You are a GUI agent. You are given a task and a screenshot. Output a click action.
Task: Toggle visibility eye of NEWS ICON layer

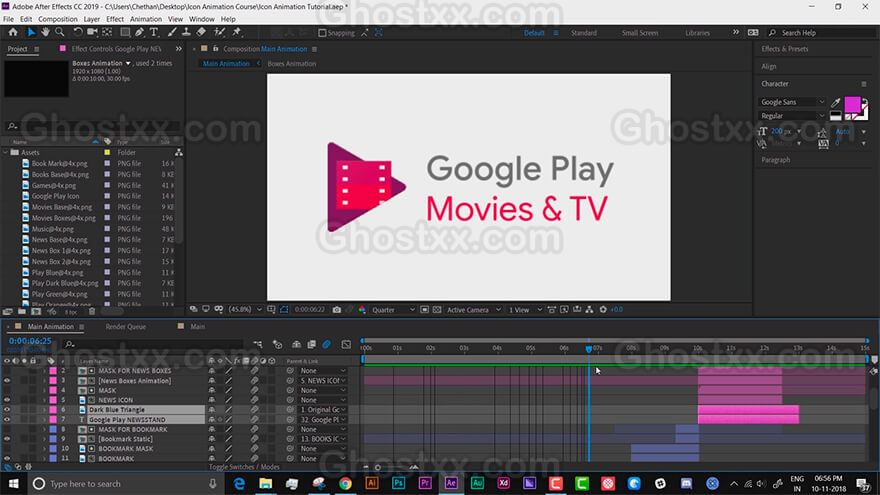coord(7,400)
